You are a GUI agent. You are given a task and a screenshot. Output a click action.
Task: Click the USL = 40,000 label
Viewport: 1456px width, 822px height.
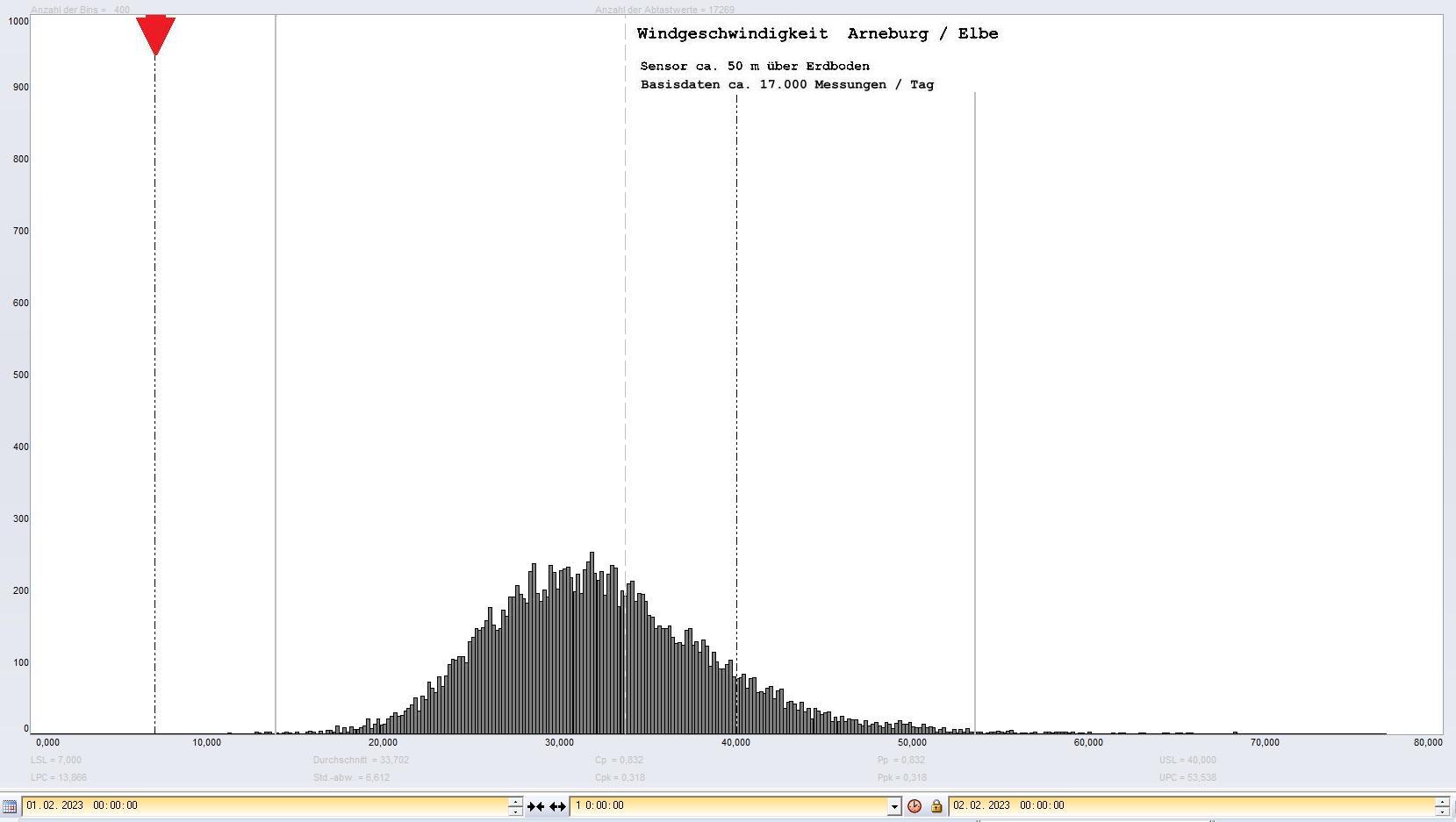[x=1187, y=760]
